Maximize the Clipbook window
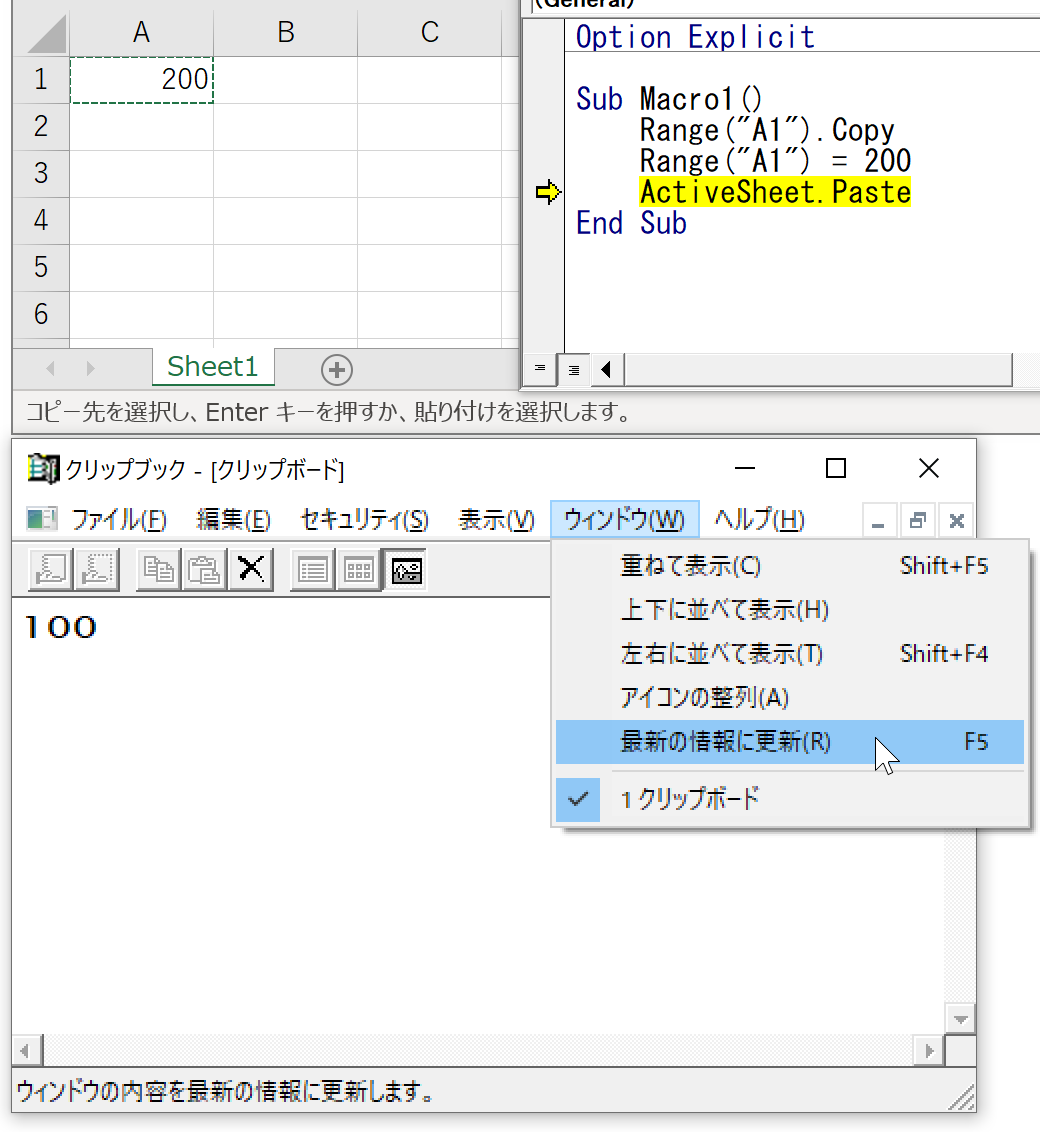Screen dimensions: 1040x1132 pos(836,469)
